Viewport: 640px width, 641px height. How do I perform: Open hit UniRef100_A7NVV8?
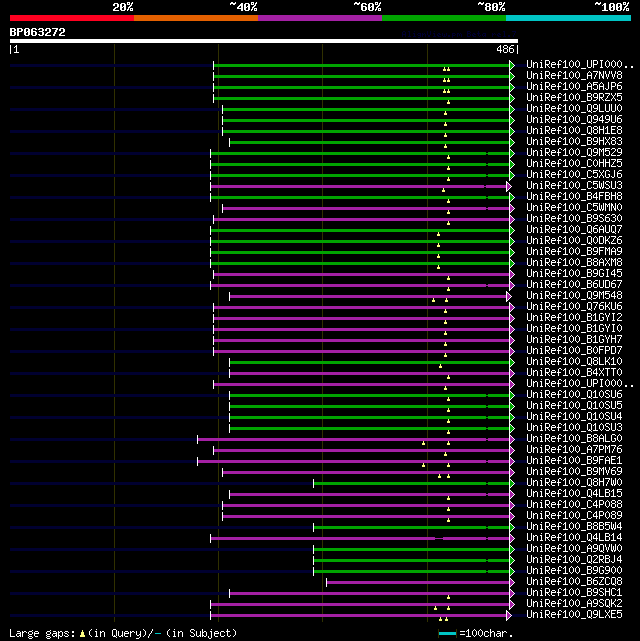[574, 76]
